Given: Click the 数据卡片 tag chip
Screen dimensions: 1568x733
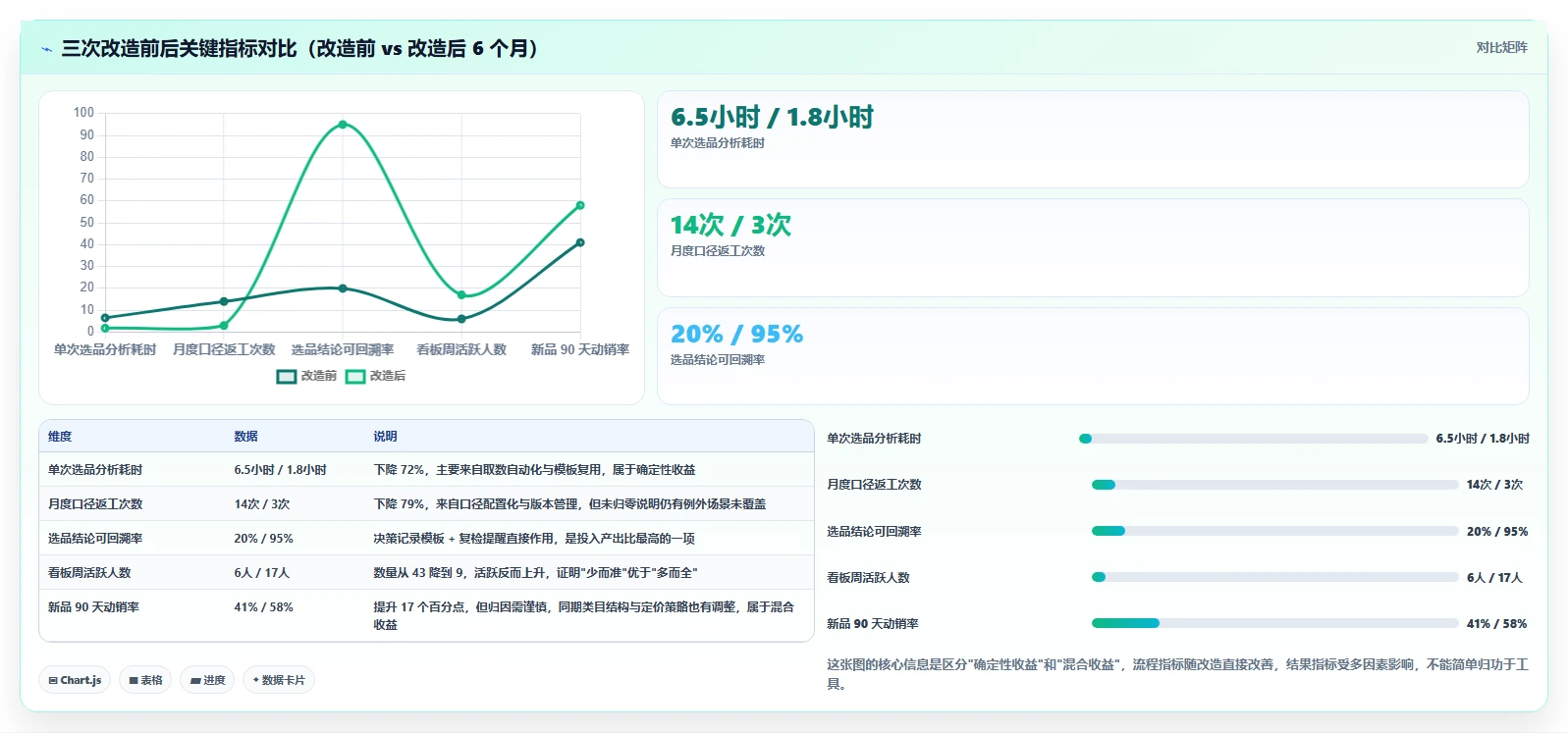Looking at the screenshot, I should 279,680.
